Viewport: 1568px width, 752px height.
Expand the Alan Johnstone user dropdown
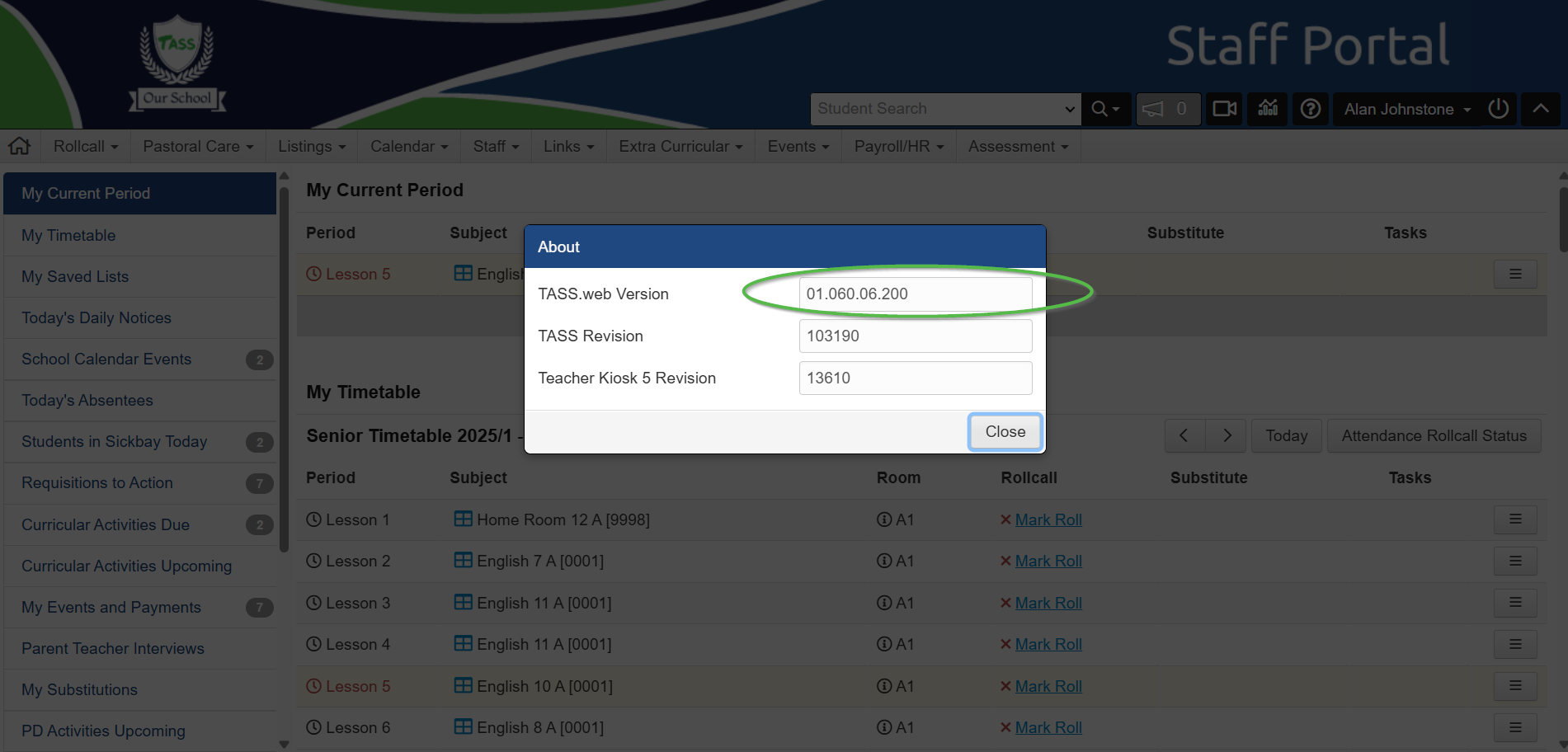(x=1407, y=109)
